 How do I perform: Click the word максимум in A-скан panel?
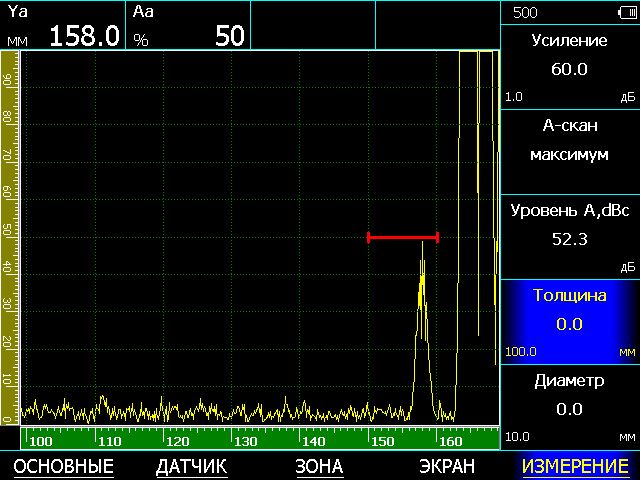tap(569, 155)
